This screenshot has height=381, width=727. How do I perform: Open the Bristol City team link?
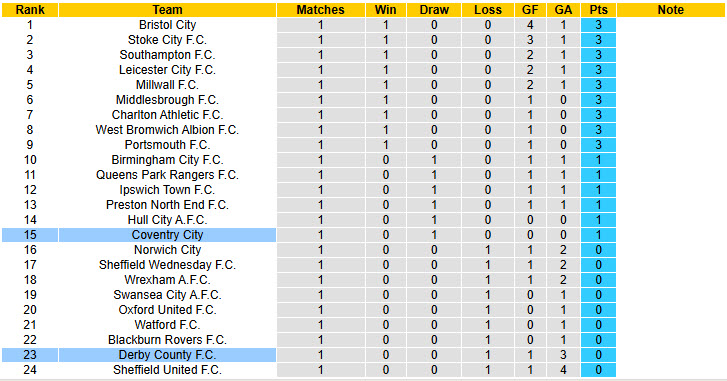(167, 25)
